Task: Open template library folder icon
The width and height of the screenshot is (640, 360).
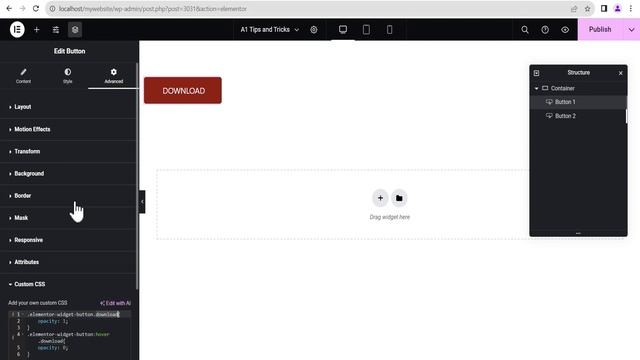Action: click(x=399, y=198)
